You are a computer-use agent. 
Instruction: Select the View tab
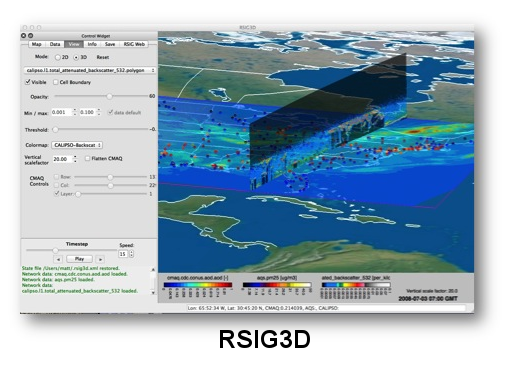coord(74,44)
